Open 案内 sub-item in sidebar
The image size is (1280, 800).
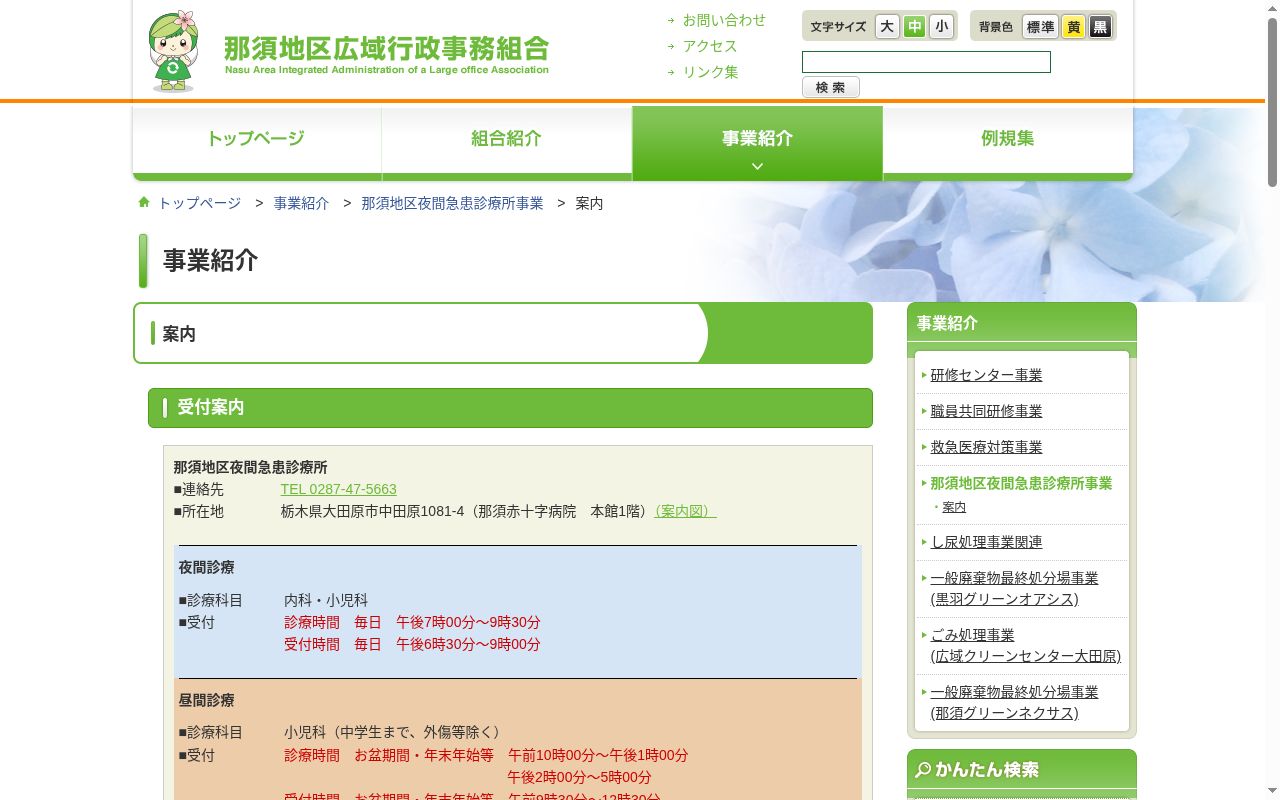click(954, 507)
